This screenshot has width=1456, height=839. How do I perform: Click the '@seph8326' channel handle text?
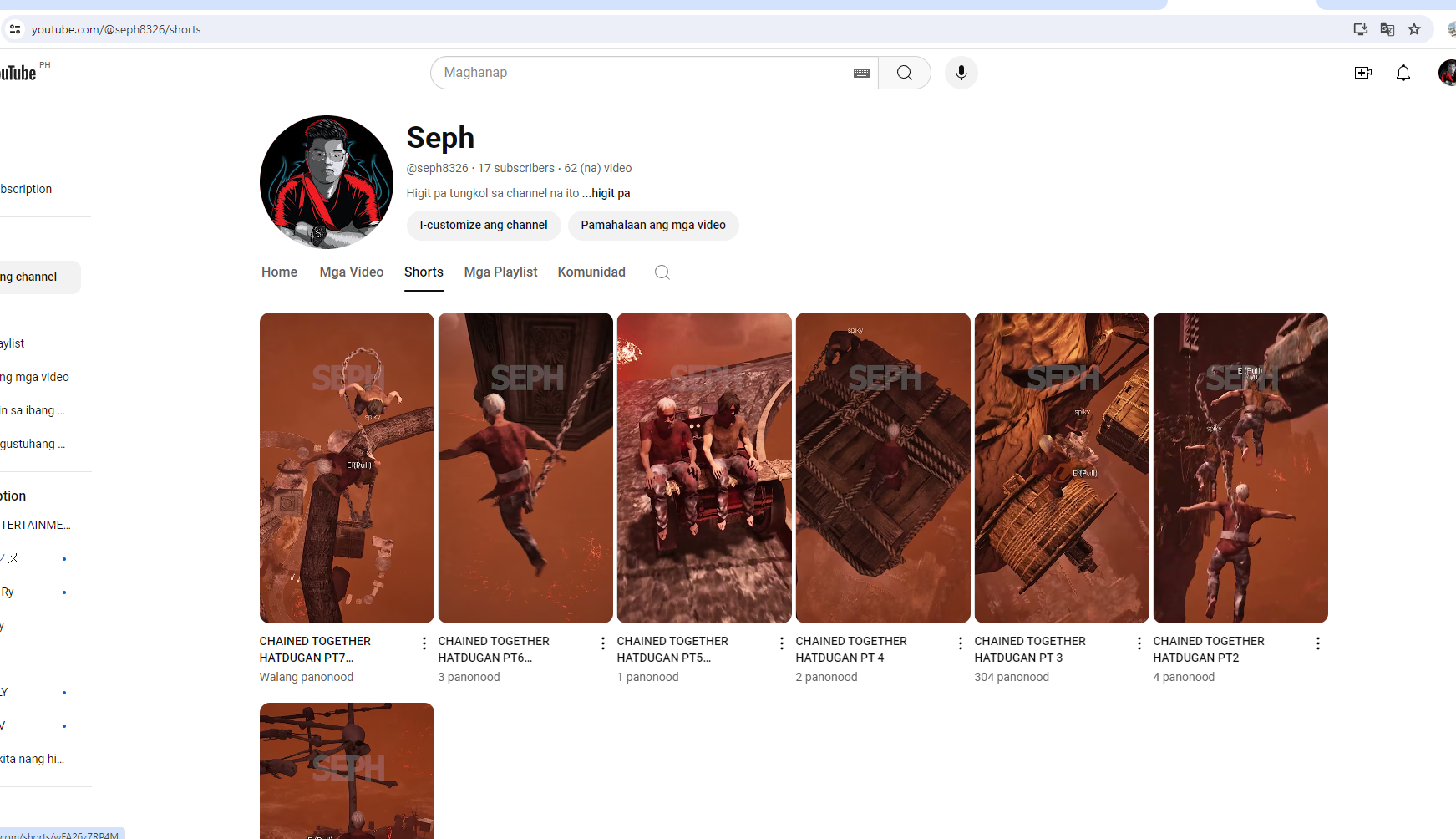click(x=438, y=168)
